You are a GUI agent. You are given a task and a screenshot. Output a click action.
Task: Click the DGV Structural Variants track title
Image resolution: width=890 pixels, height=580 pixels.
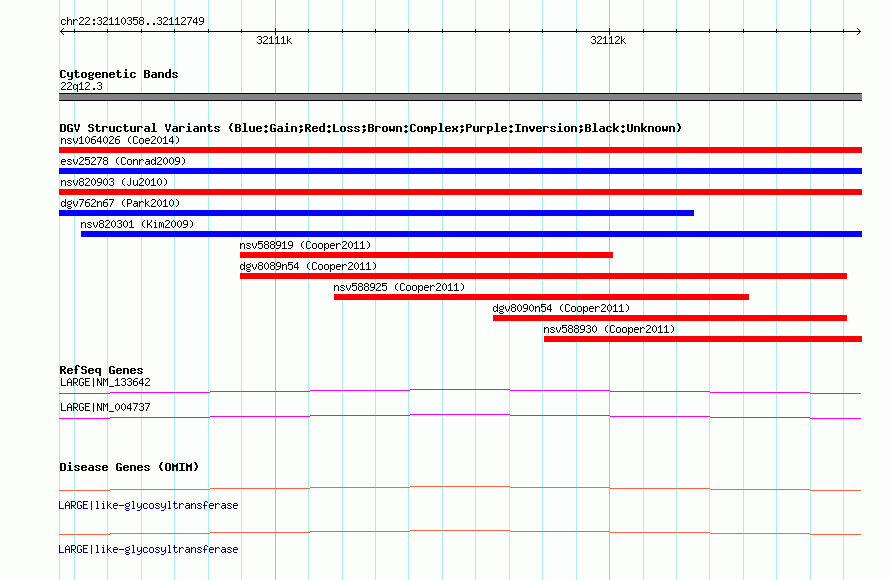click(x=371, y=128)
